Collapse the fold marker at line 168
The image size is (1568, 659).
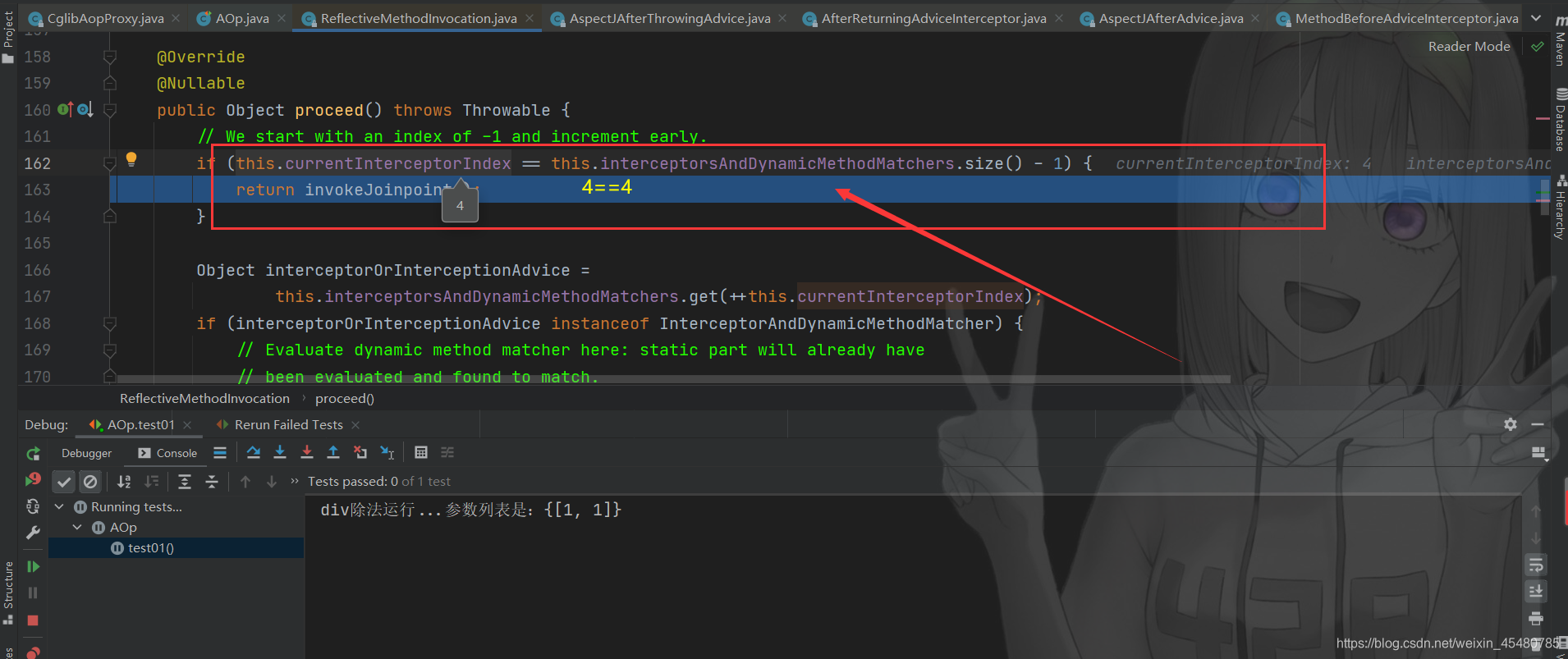pyautogui.click(x=109, y=323)
